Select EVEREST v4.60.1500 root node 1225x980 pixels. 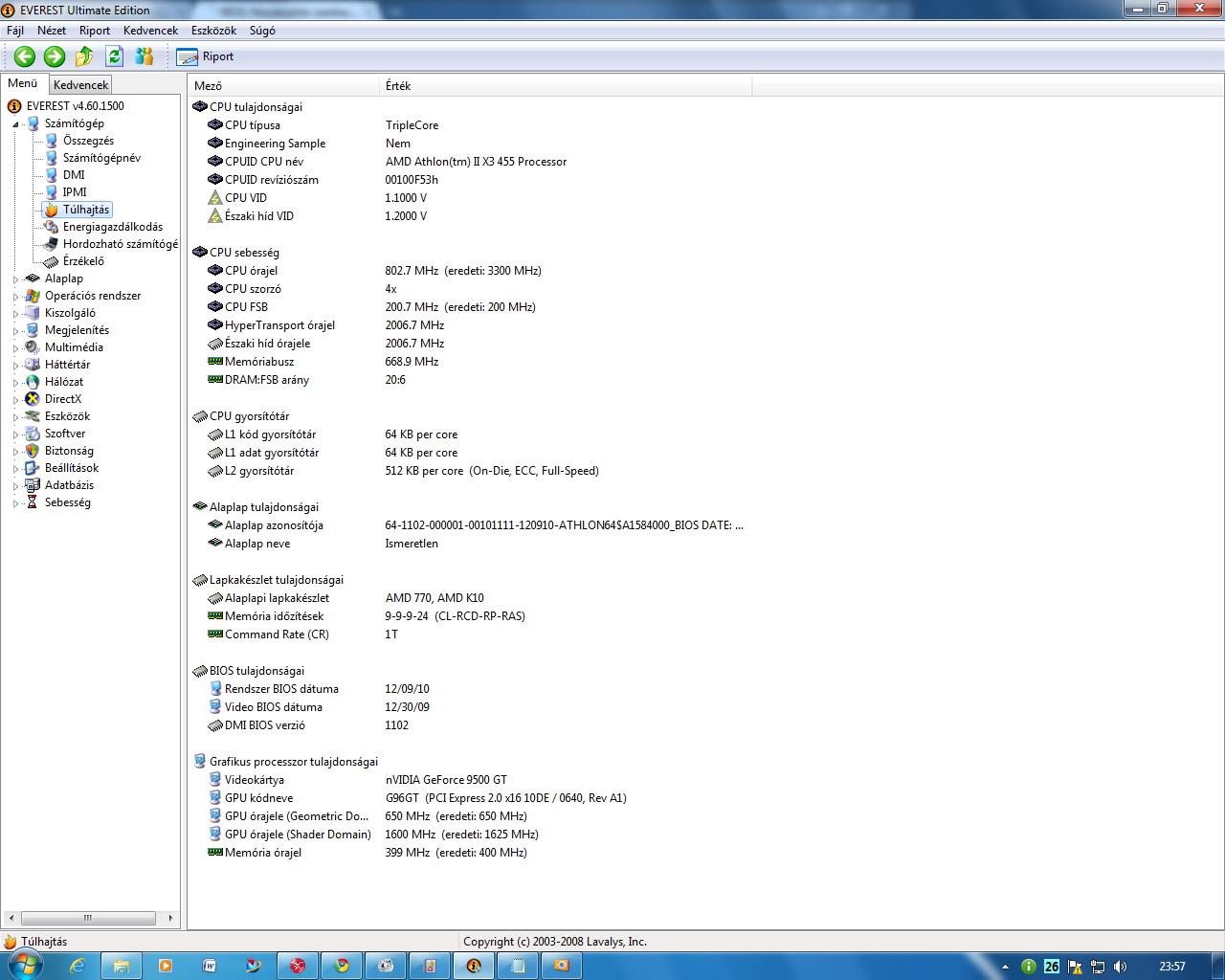pos(75,106)
